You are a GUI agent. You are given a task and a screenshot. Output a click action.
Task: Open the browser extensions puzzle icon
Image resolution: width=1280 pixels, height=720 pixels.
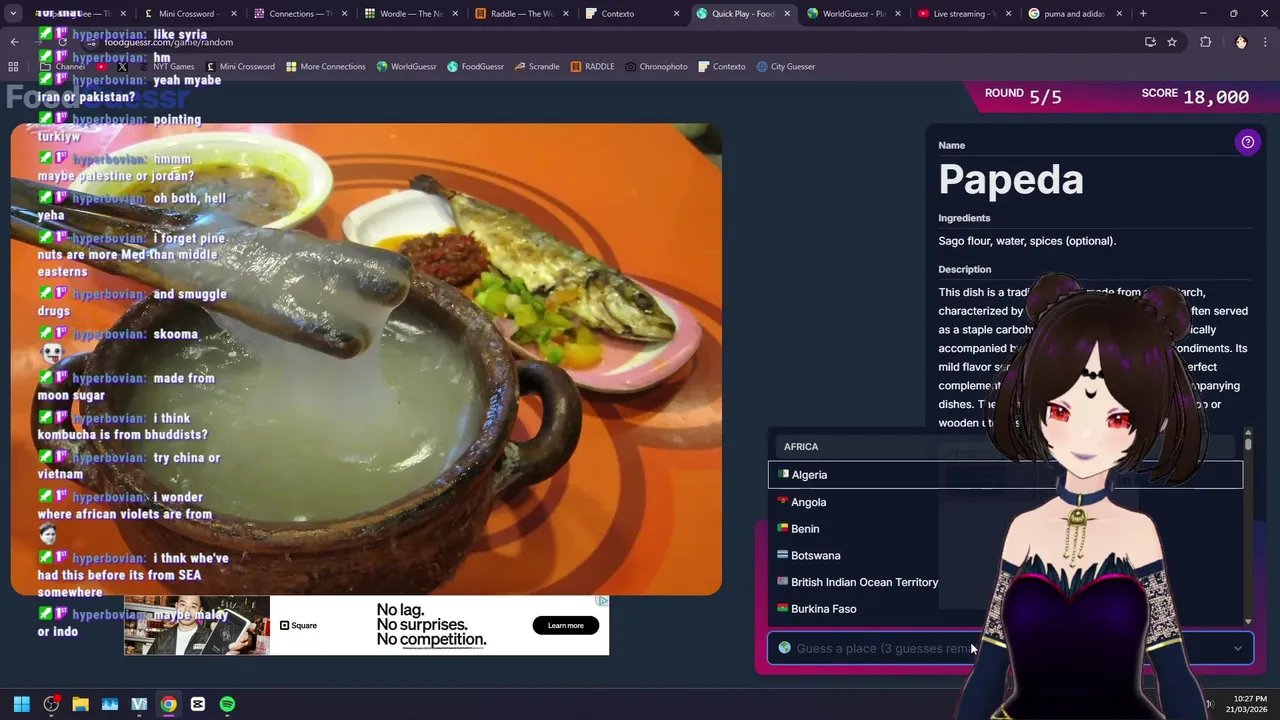click(x=1205, y=42)
